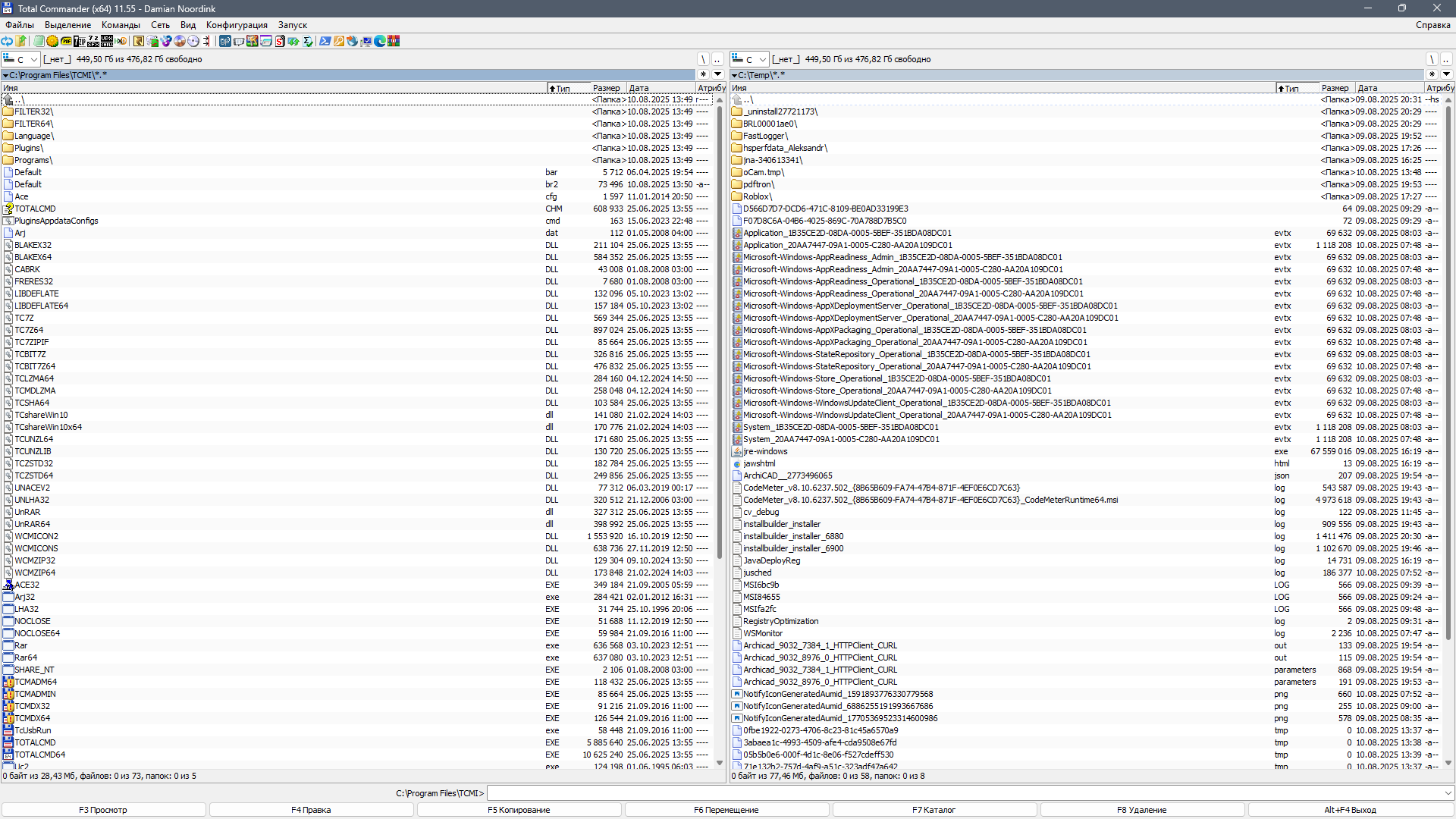The height and width of the screenshot is (819, 1456).
Task: Open the left panel drive dropdown
Action: [x=20, y=59]
